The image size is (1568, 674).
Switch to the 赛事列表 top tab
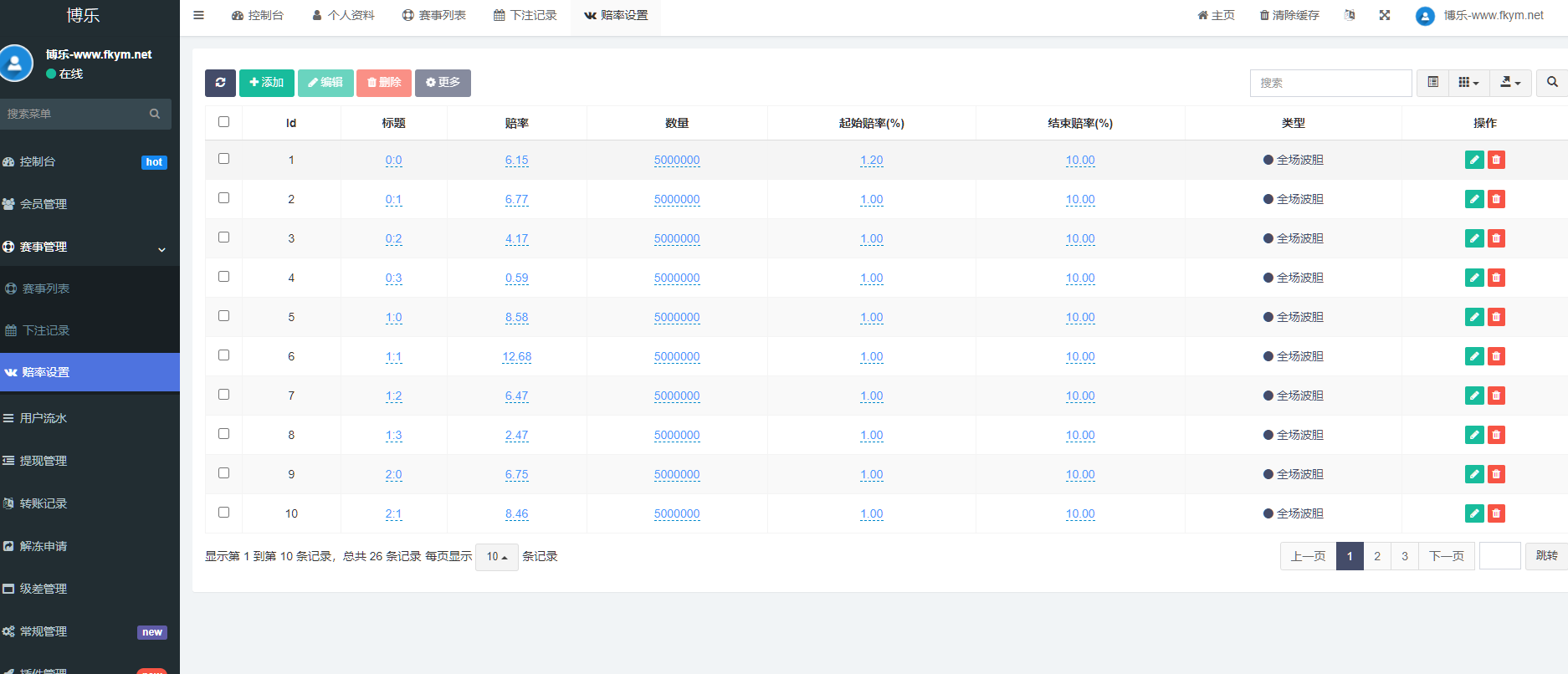(433, 15)
